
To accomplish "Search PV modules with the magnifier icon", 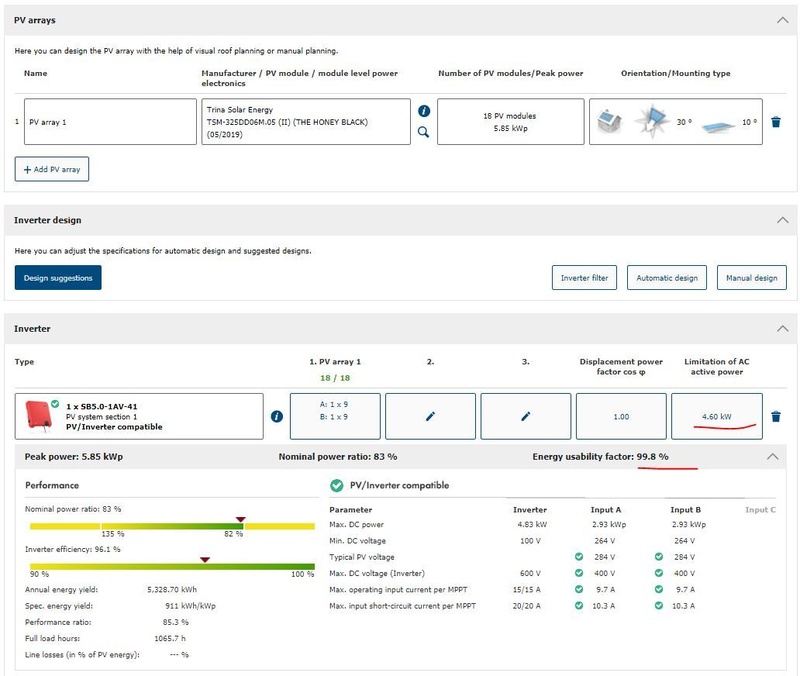I will 423,132.
